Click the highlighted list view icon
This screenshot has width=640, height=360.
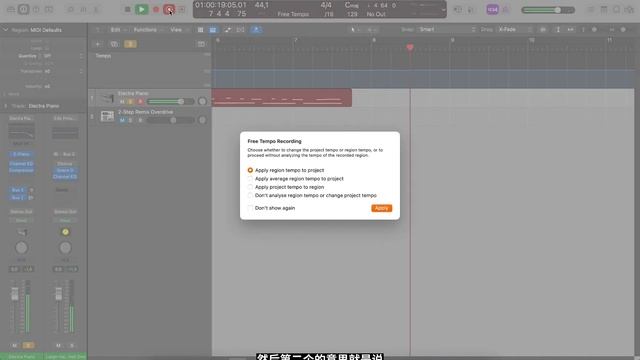[213, 30]
